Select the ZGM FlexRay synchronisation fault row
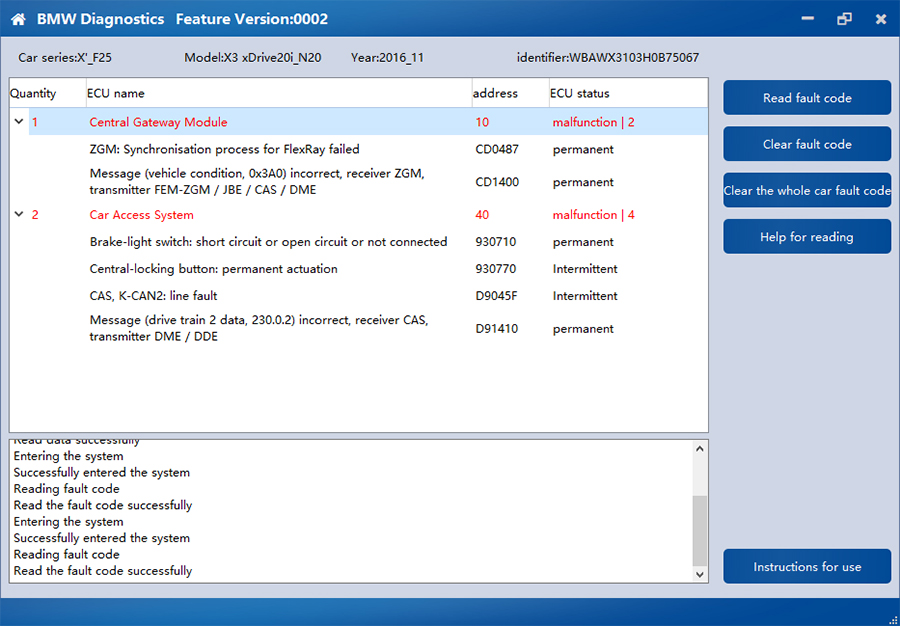 pos(224,150)
